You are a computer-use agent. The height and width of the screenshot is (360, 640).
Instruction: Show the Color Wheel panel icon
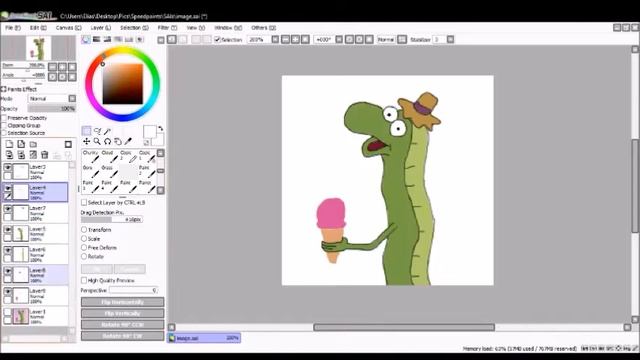tap(86, 39)
